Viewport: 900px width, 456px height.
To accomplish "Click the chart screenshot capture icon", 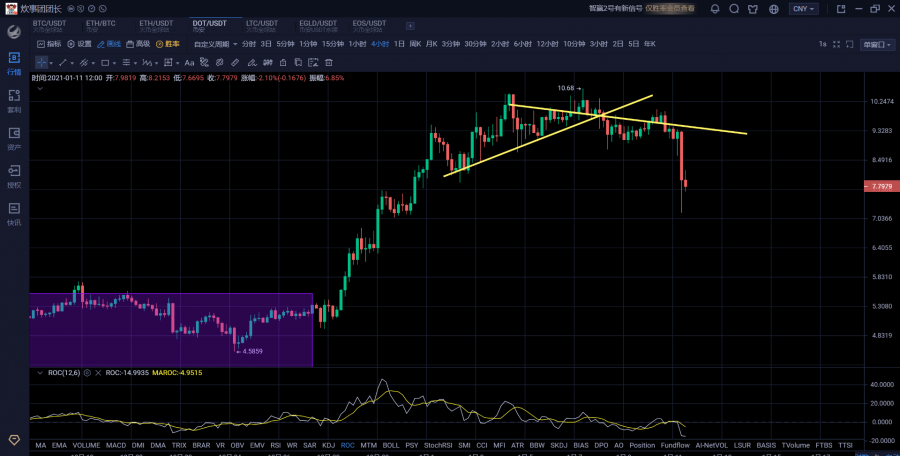I will point(850,44).
